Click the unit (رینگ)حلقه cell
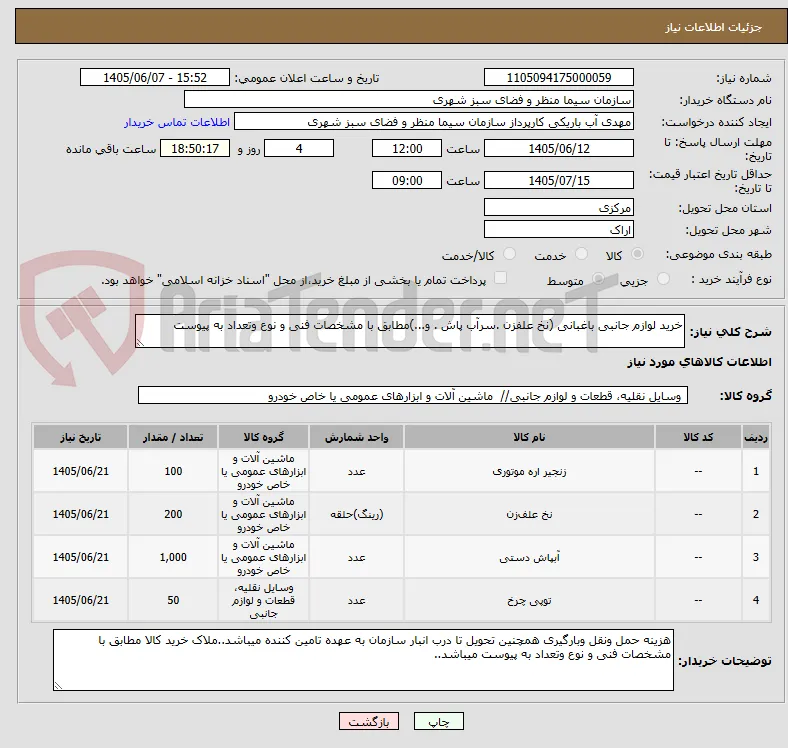This screenshot has height=748, width=788. (356, 514)
